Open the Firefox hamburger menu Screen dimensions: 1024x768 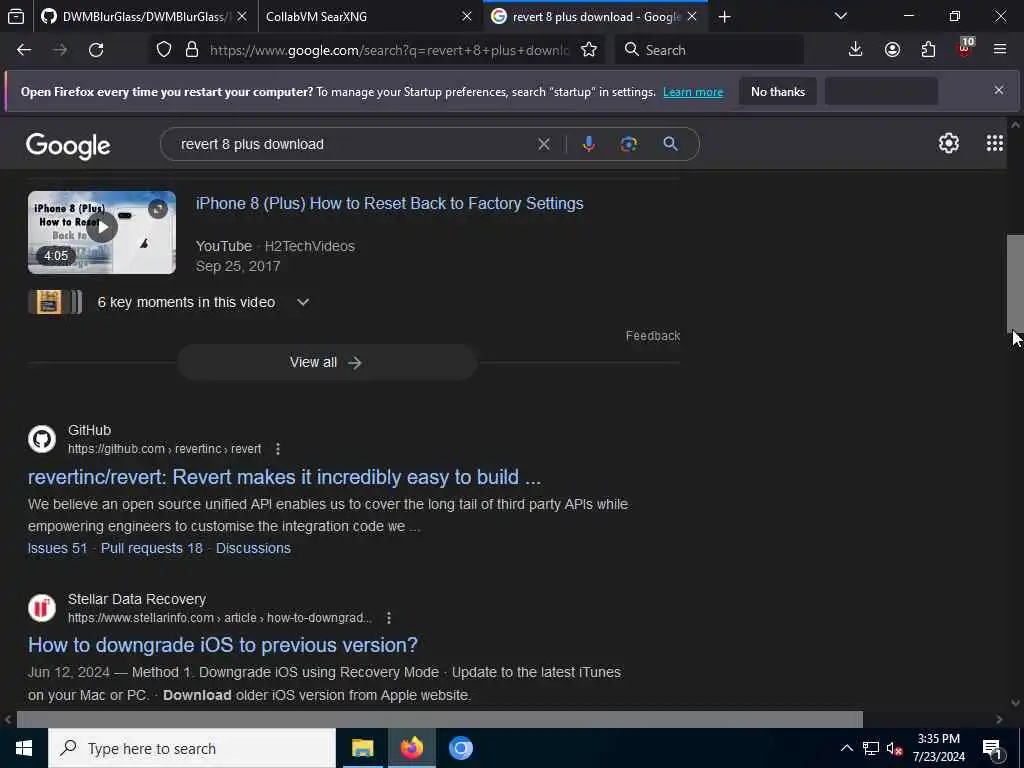click(1000, 50)
